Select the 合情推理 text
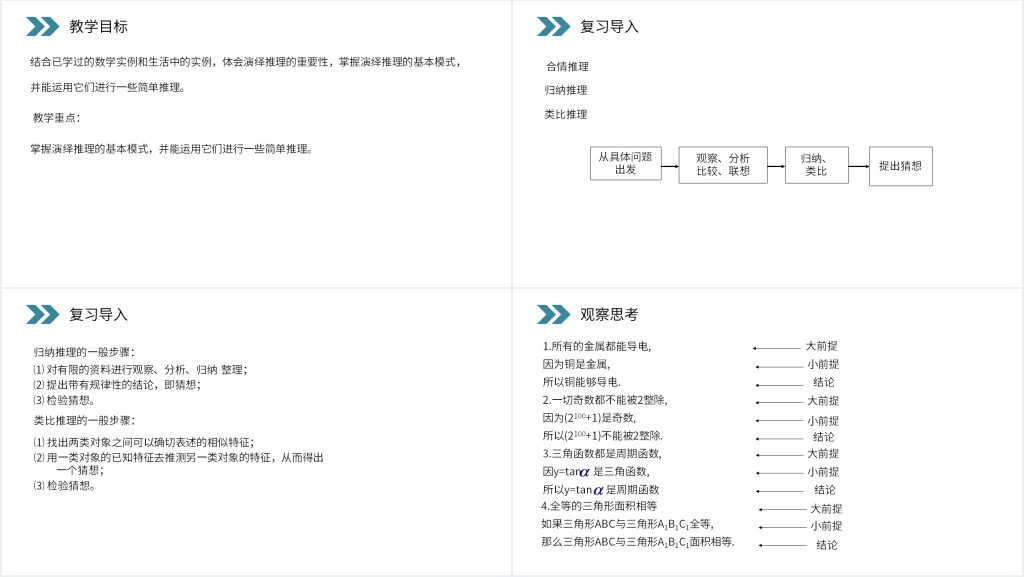Image resolution: width=1024 pixels, height=577 pixels. (567, 67)
